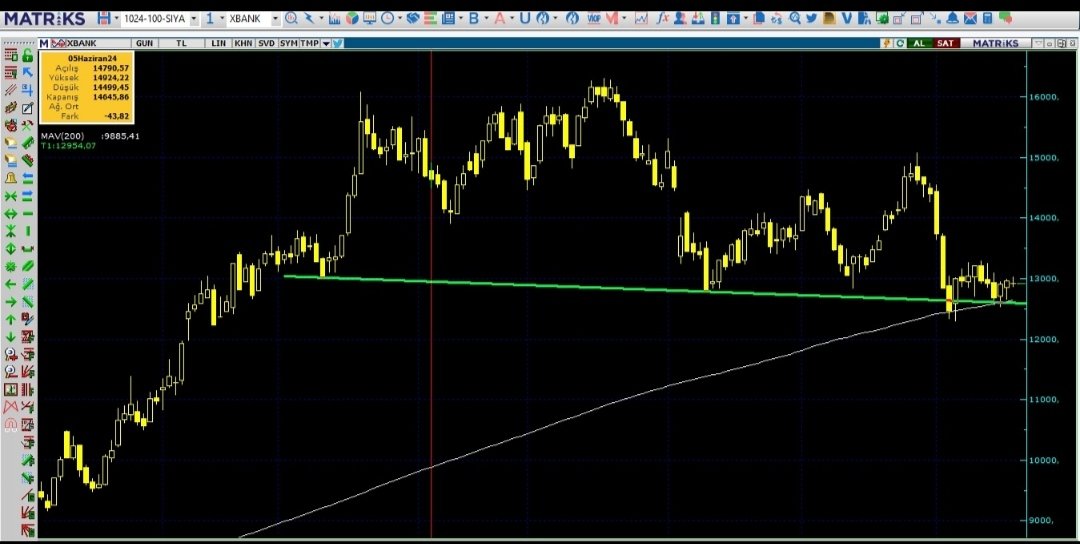The width and height of the screenshot is (1080, 544).
Task: Click the bar chart icon in toolbar
Action: coord(334,19)
